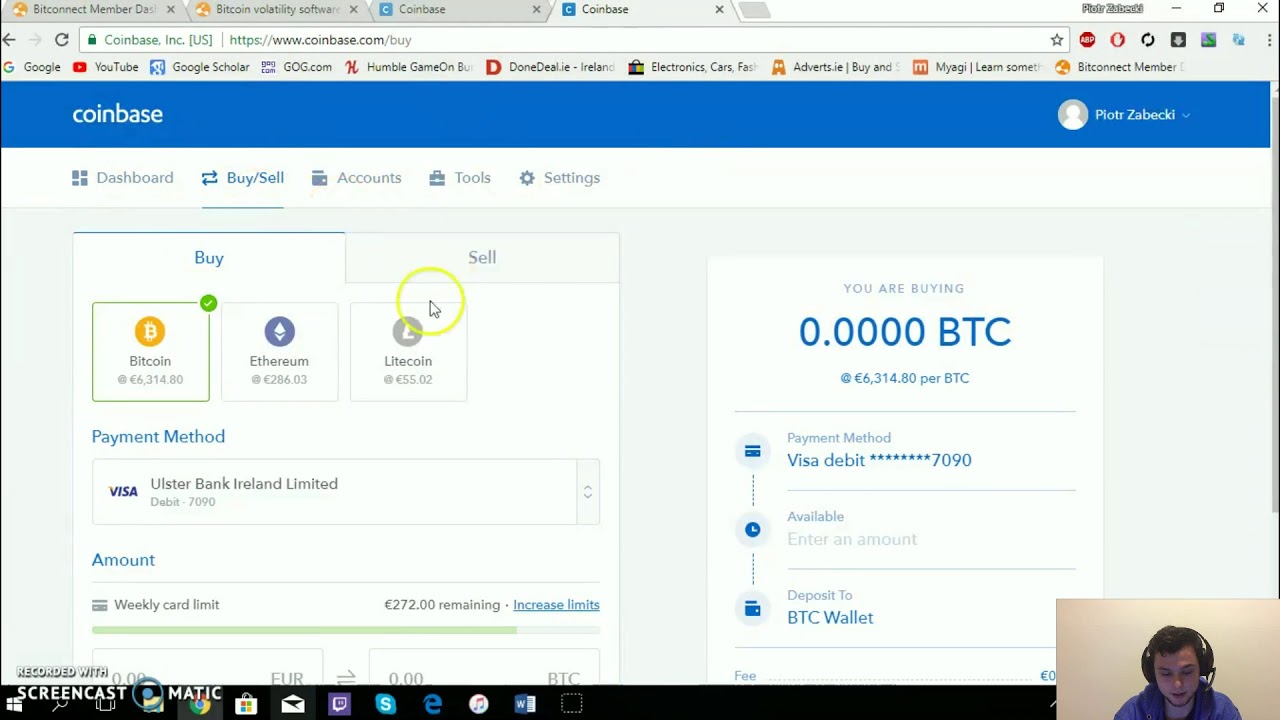Open the Dashboard page
Viewport: 1280px width, 720px height.
(123, 178)
